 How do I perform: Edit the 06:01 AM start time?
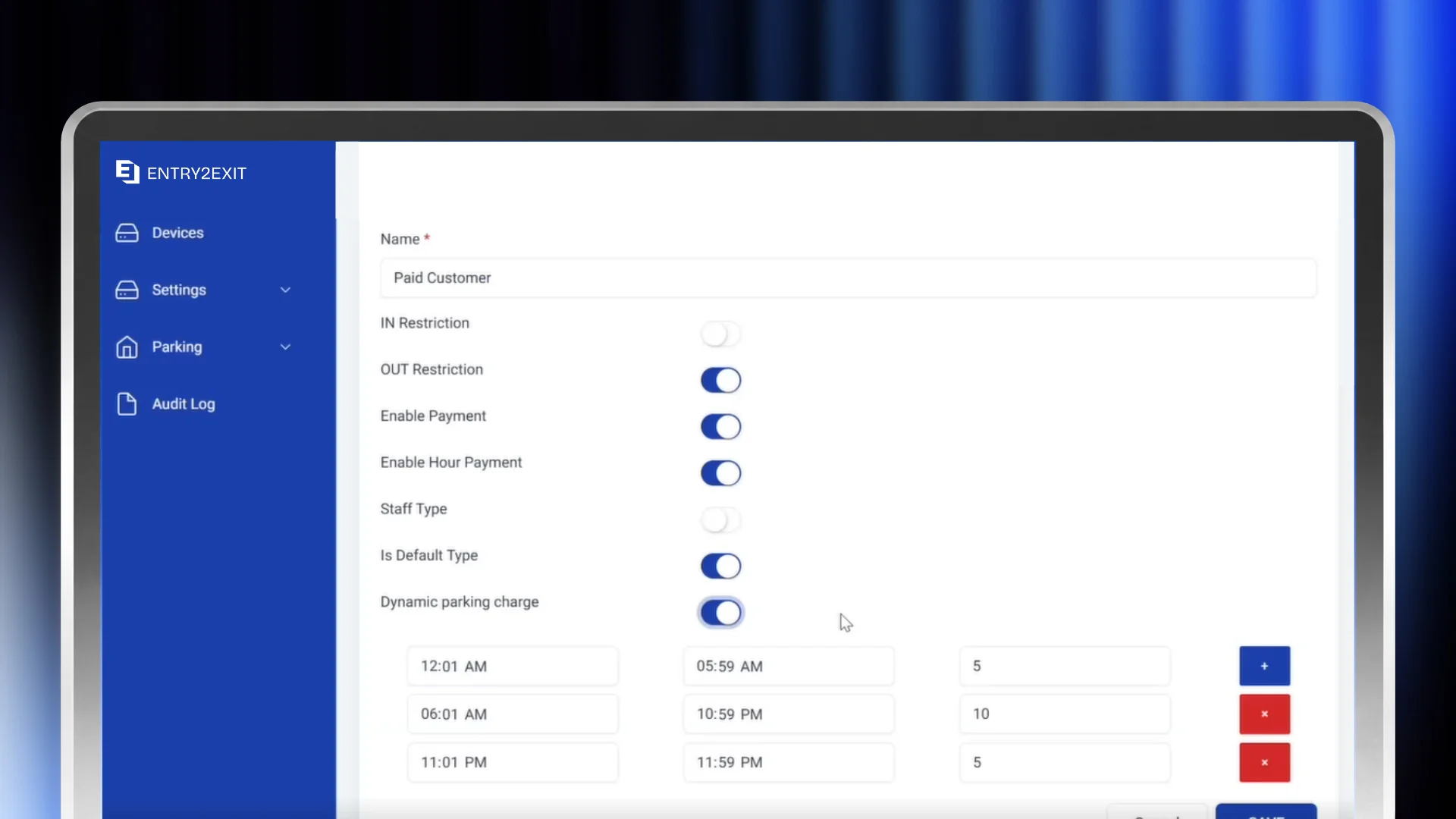pyautogui.click(x=513, y=714)
